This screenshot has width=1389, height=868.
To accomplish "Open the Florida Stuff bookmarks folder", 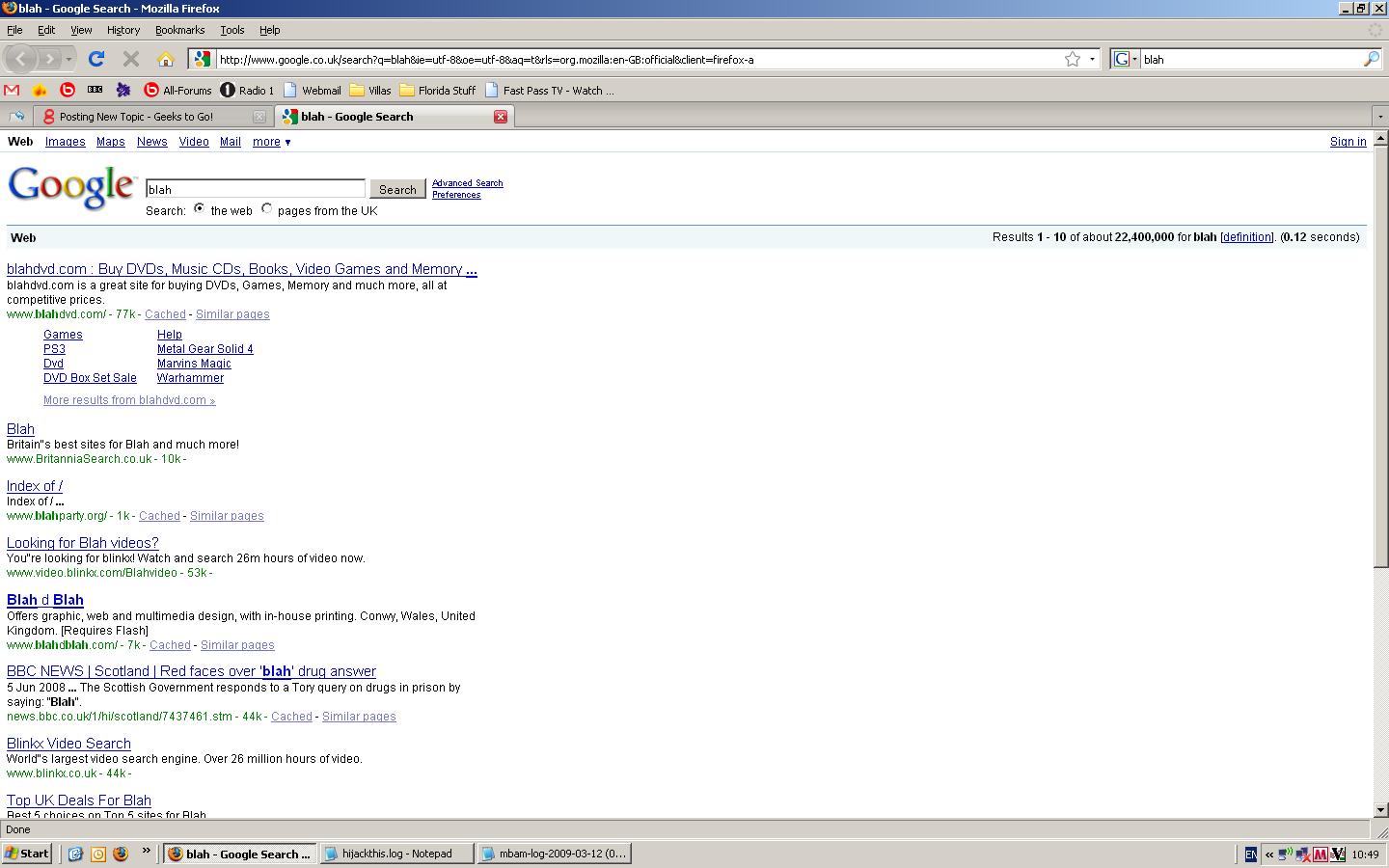I will click(x=438, y=90).
